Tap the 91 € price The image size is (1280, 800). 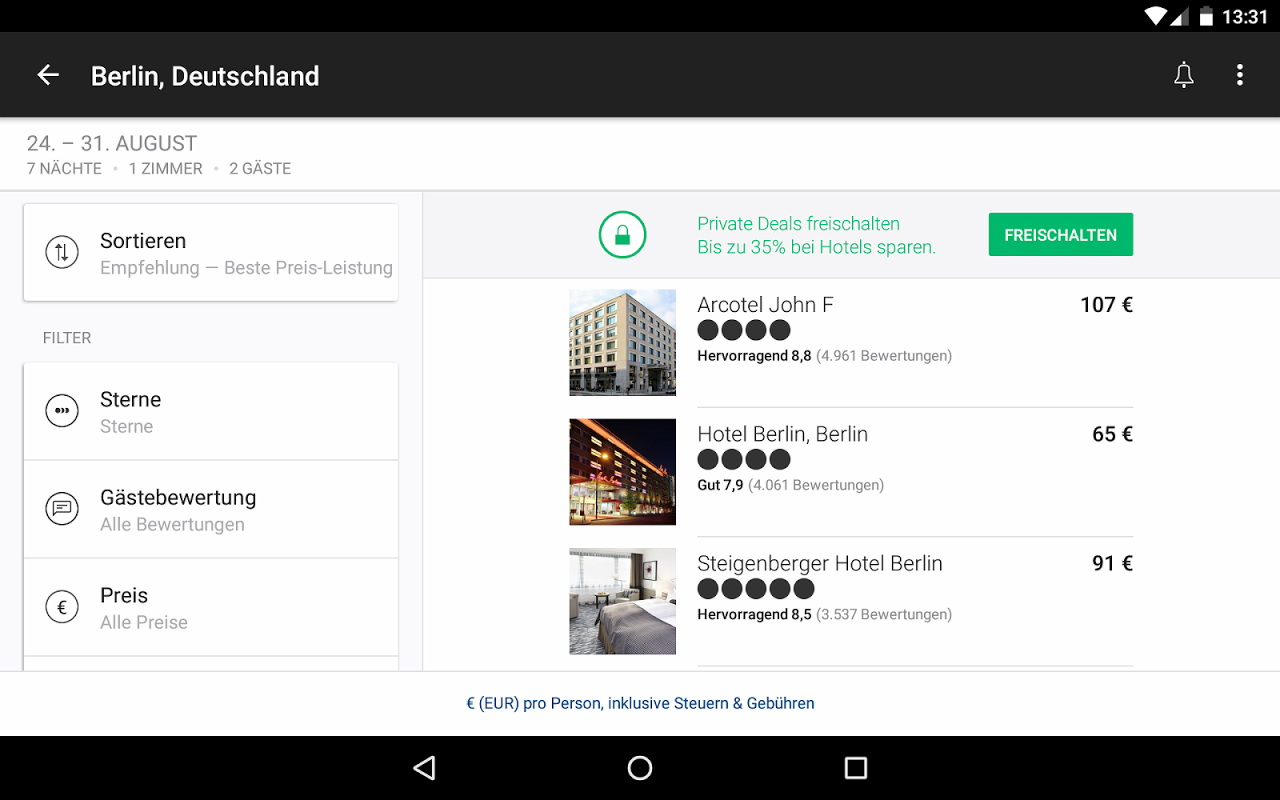[1112, 563]
